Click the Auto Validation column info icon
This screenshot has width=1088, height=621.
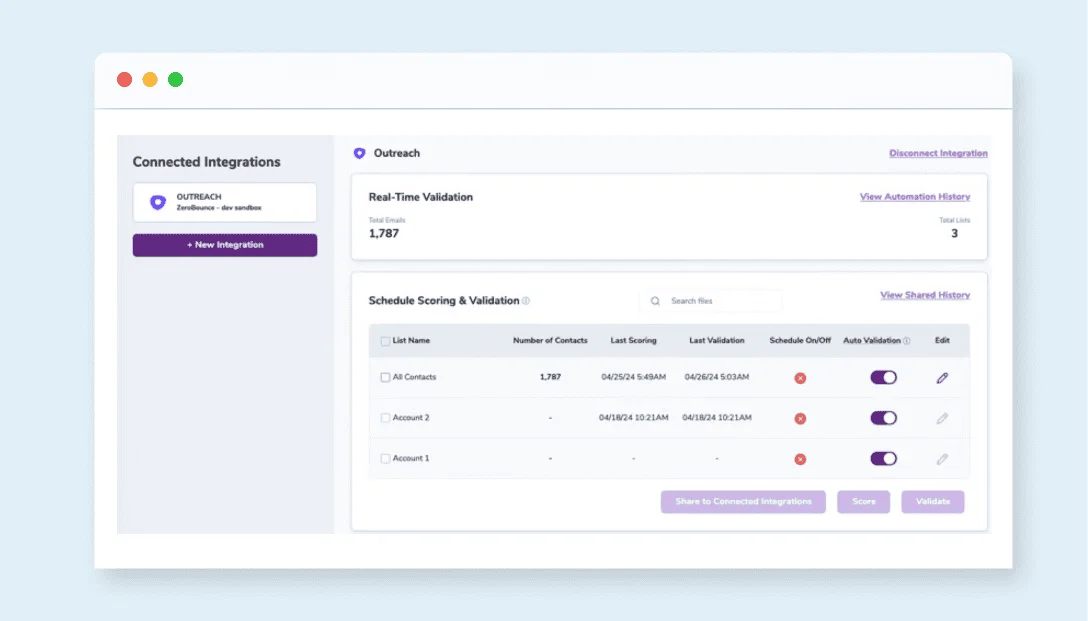906,340
